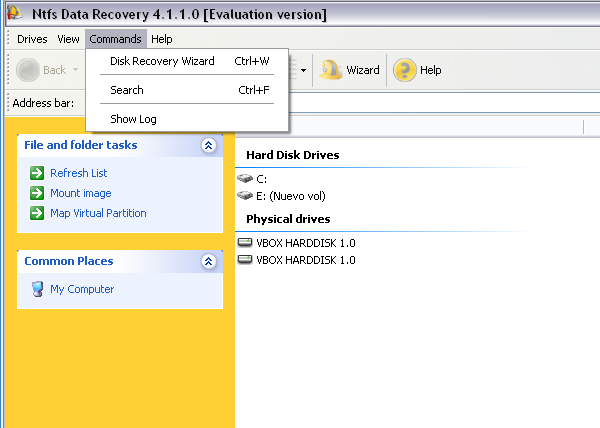Screen dimensions: 600x428
Task: Click the Wizard toolbar label
Action: [x=363, y=70]
